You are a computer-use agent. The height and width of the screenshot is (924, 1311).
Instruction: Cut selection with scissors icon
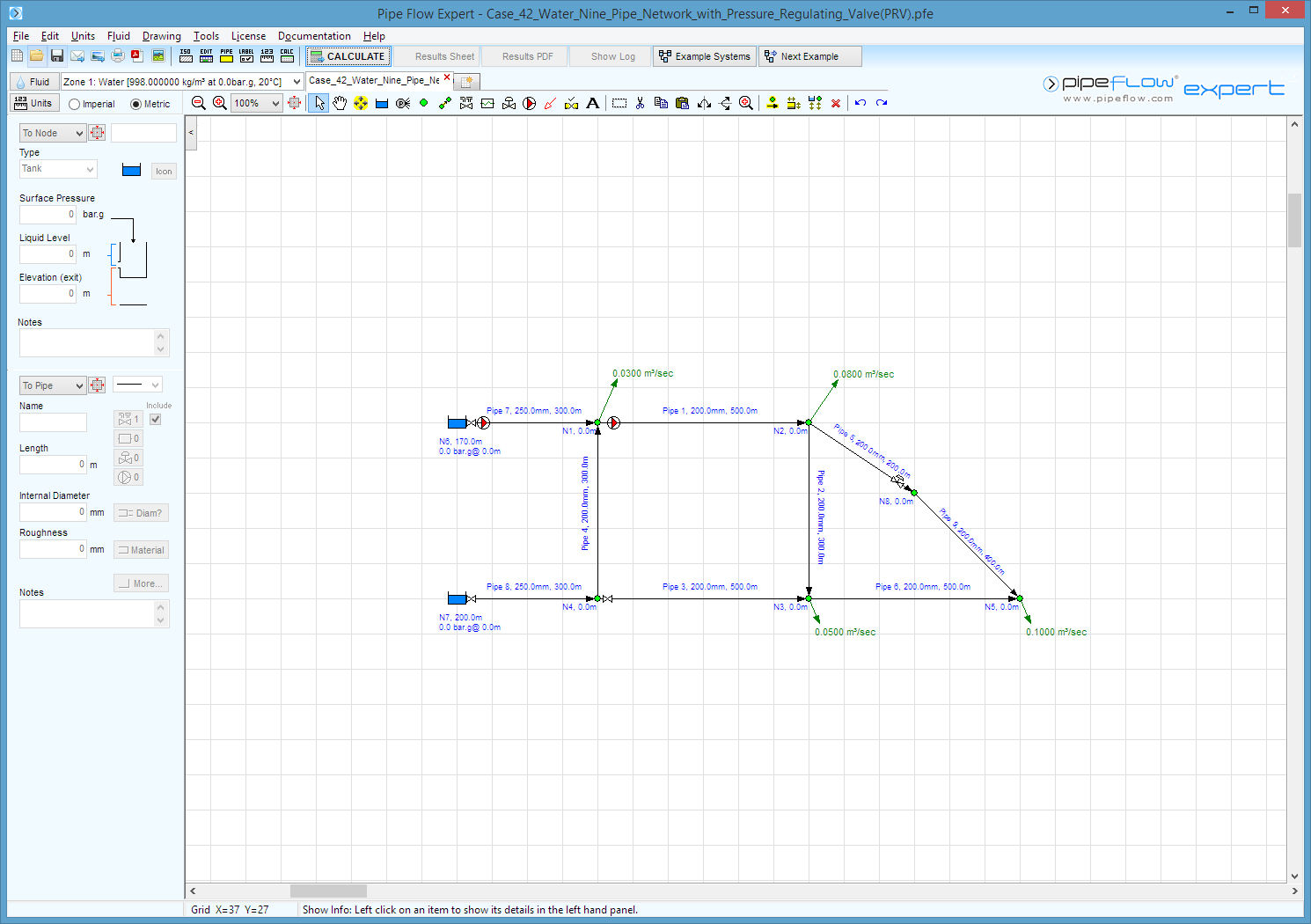641,103
